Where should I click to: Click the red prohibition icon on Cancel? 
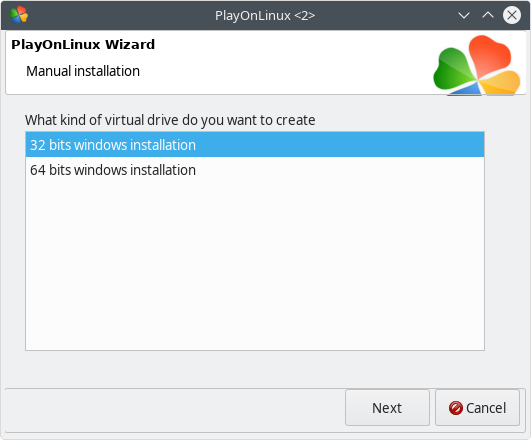tap(455, 408)
